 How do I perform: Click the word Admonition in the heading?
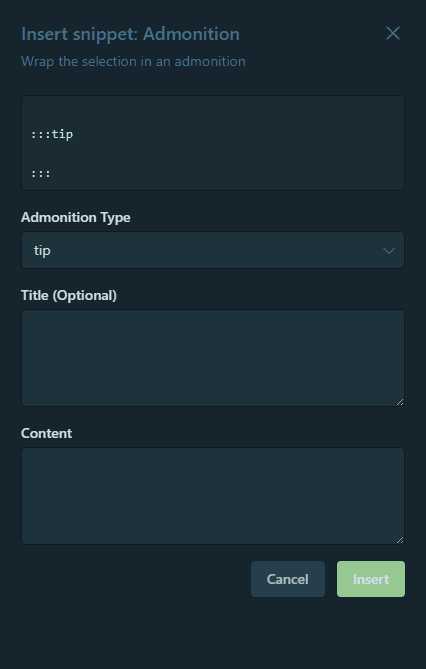191,34
